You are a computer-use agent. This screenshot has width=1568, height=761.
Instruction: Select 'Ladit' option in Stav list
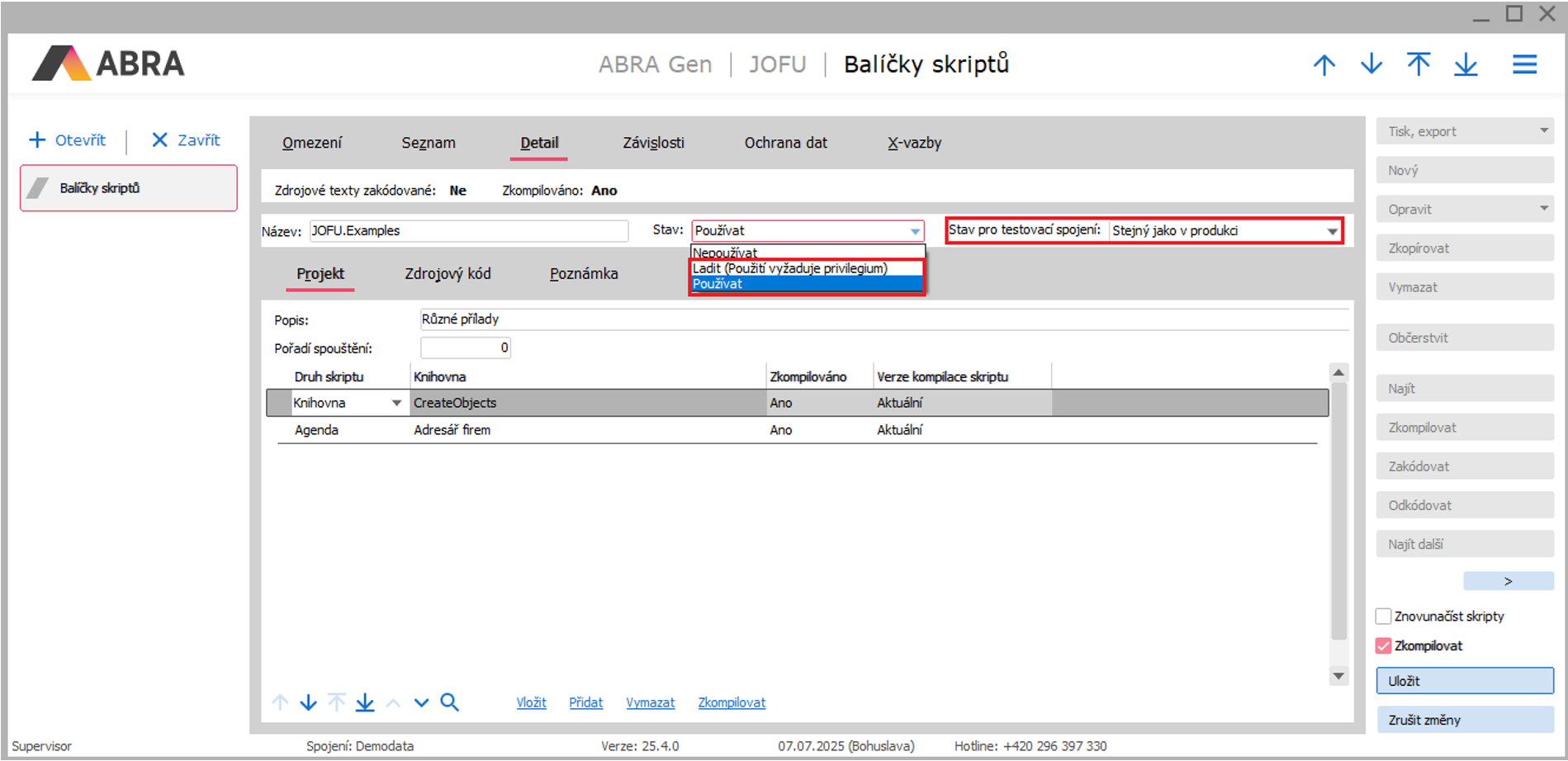click(x=789, y=268)
